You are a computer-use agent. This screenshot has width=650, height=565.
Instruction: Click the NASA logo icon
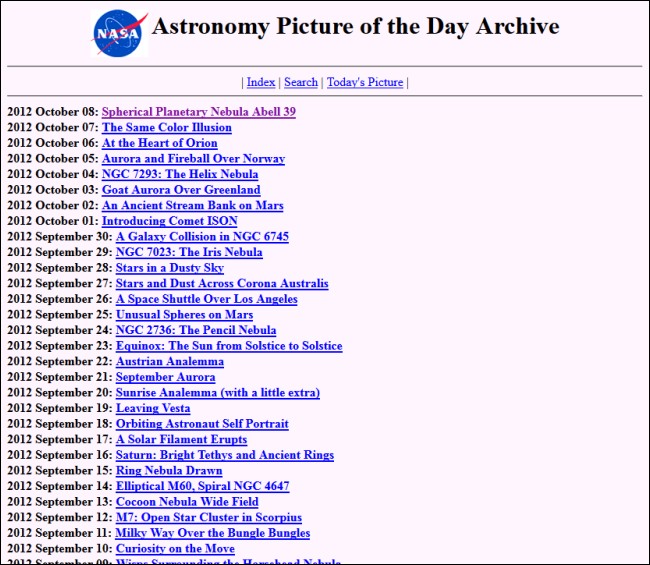[119, 33]
